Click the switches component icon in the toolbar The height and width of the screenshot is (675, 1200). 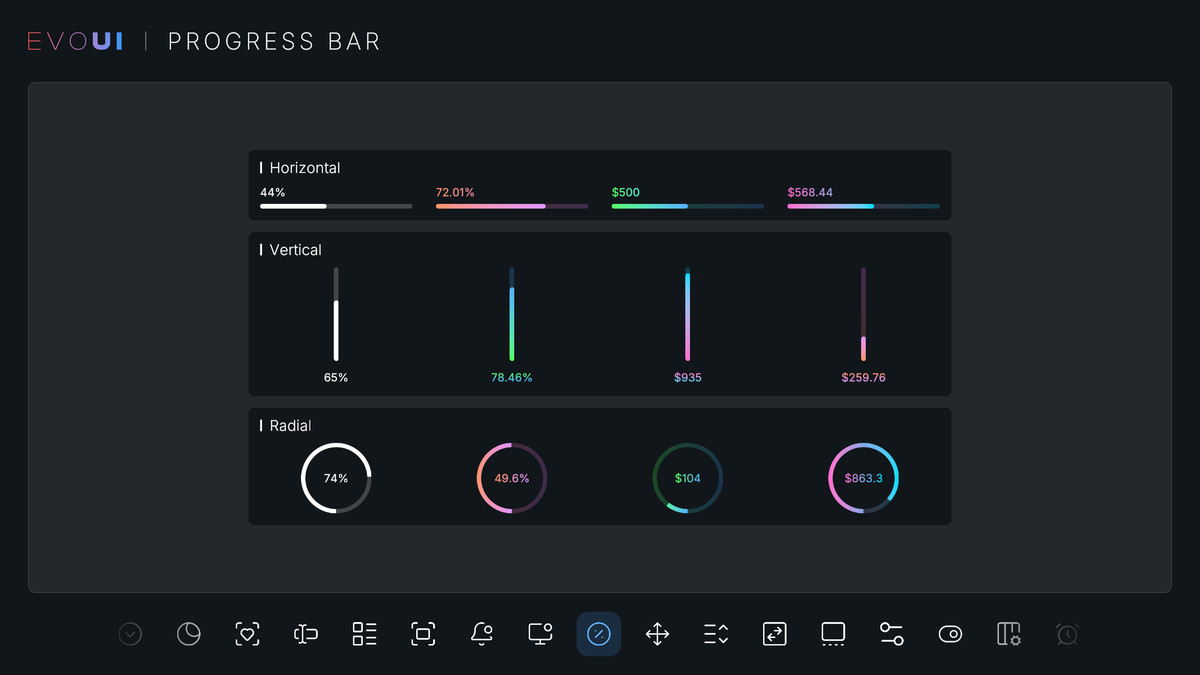point(891,634)
